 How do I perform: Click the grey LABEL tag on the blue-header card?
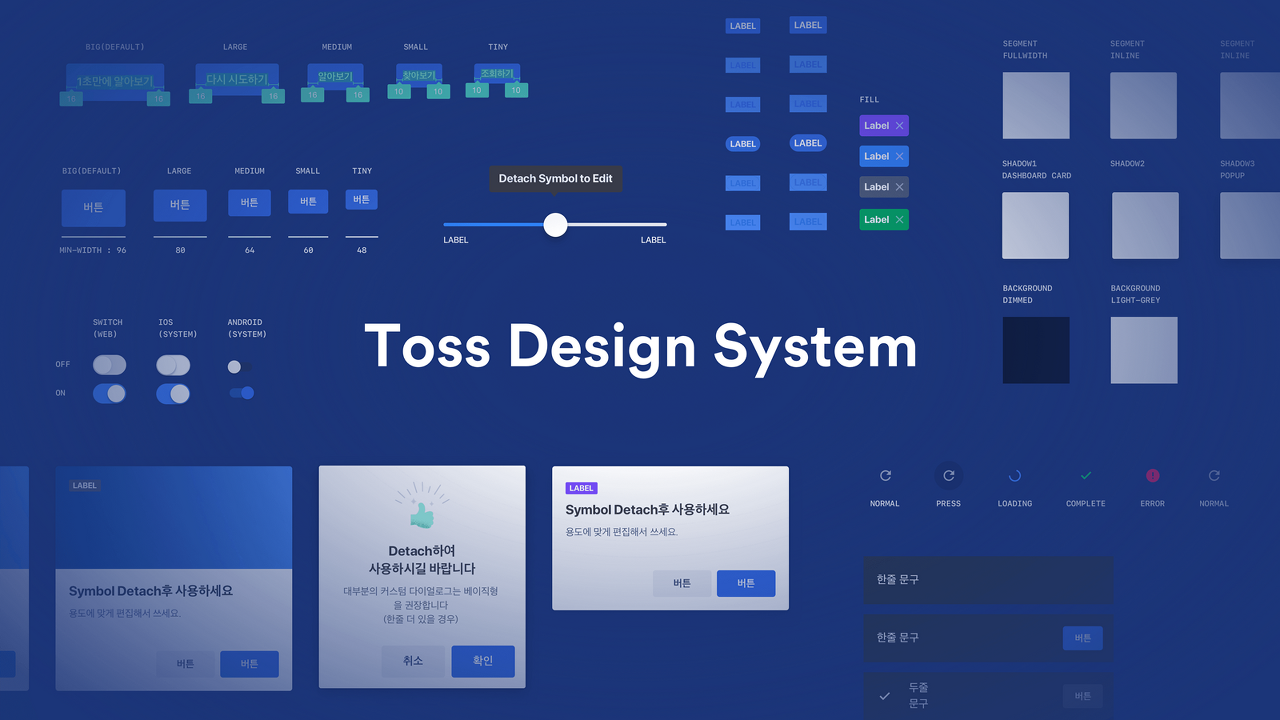point(85,485)
